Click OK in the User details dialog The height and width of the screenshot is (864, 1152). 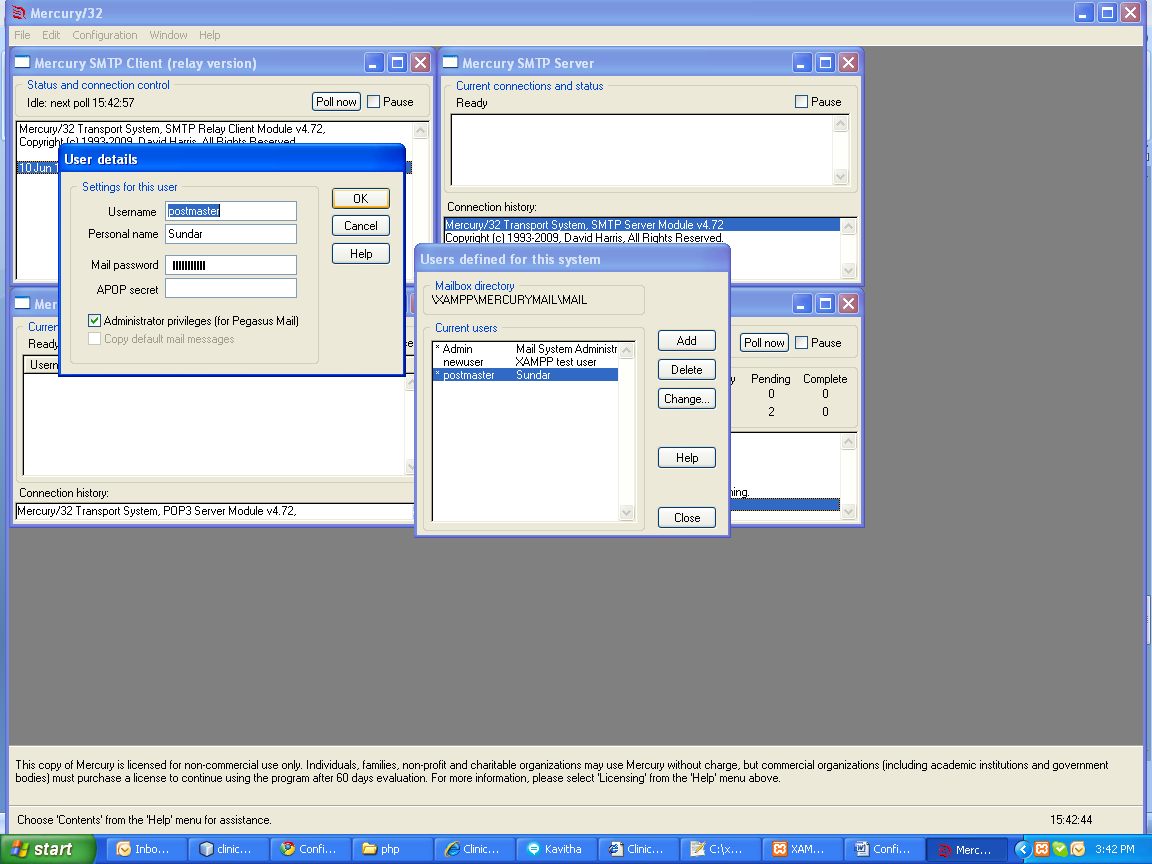click(360, 198)
